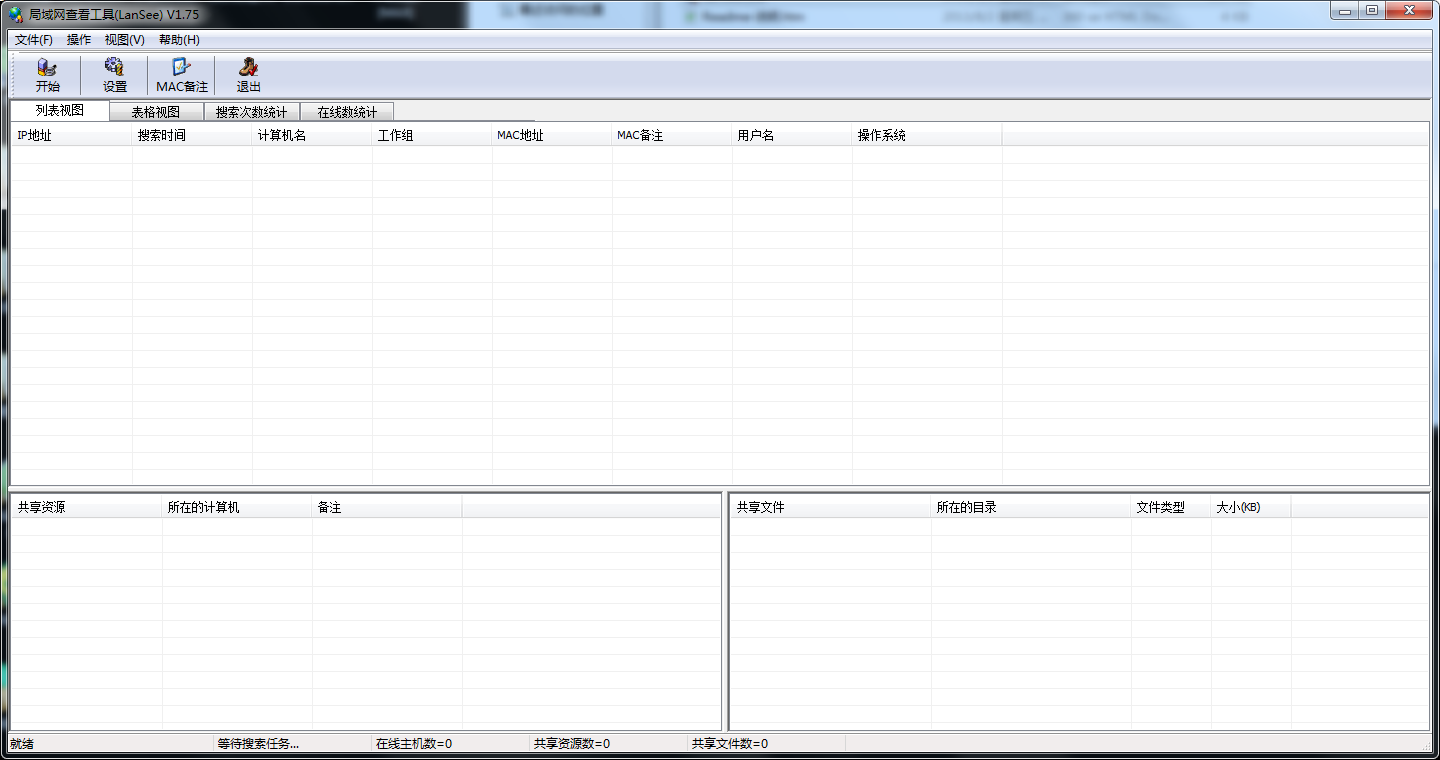This screenshot has width=1440, height=760.
Task: Sort shared files by 大小(KB) header
Action: point(1250,508)
